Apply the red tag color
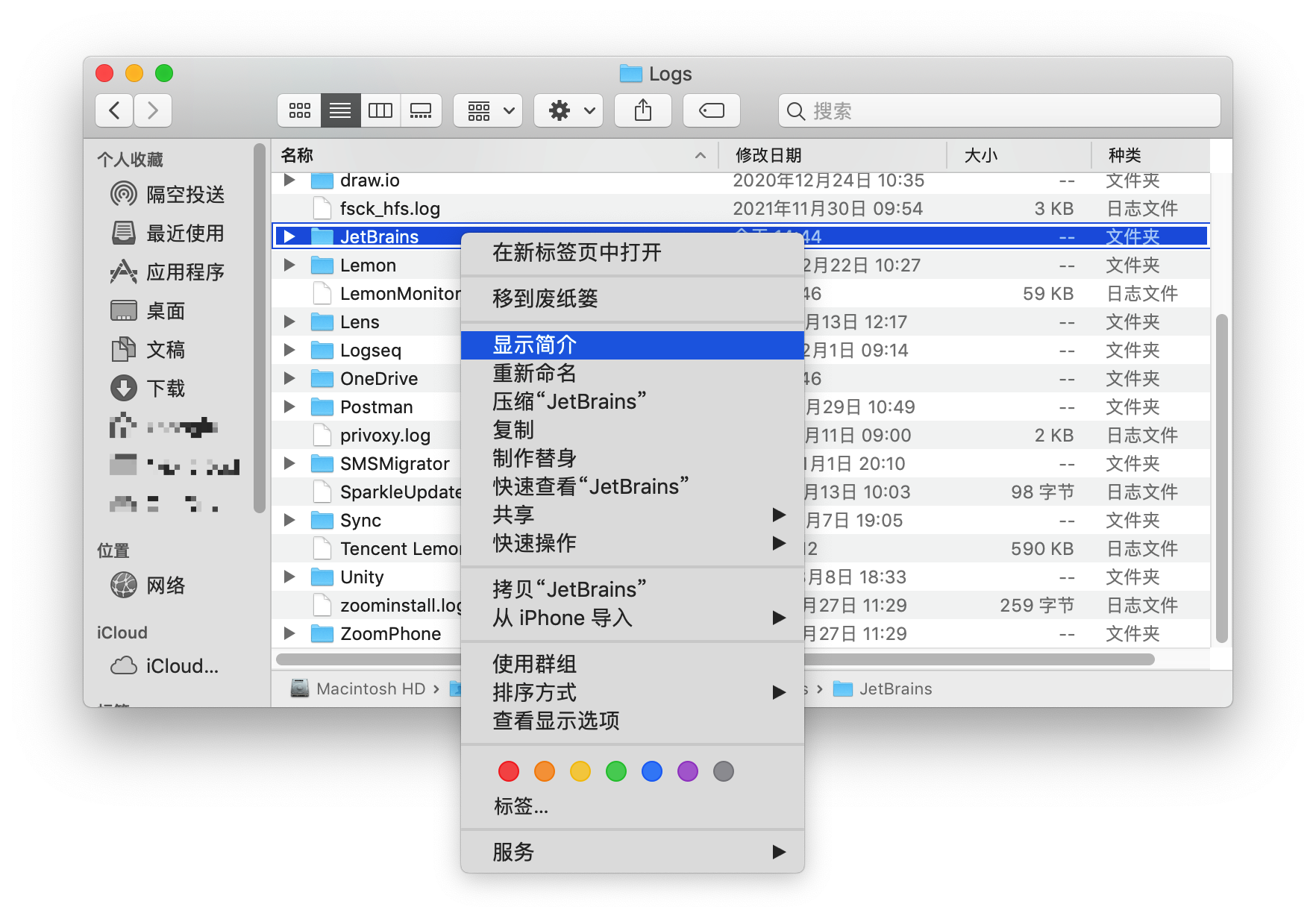 pyautogui.click(x=509, y=771)
